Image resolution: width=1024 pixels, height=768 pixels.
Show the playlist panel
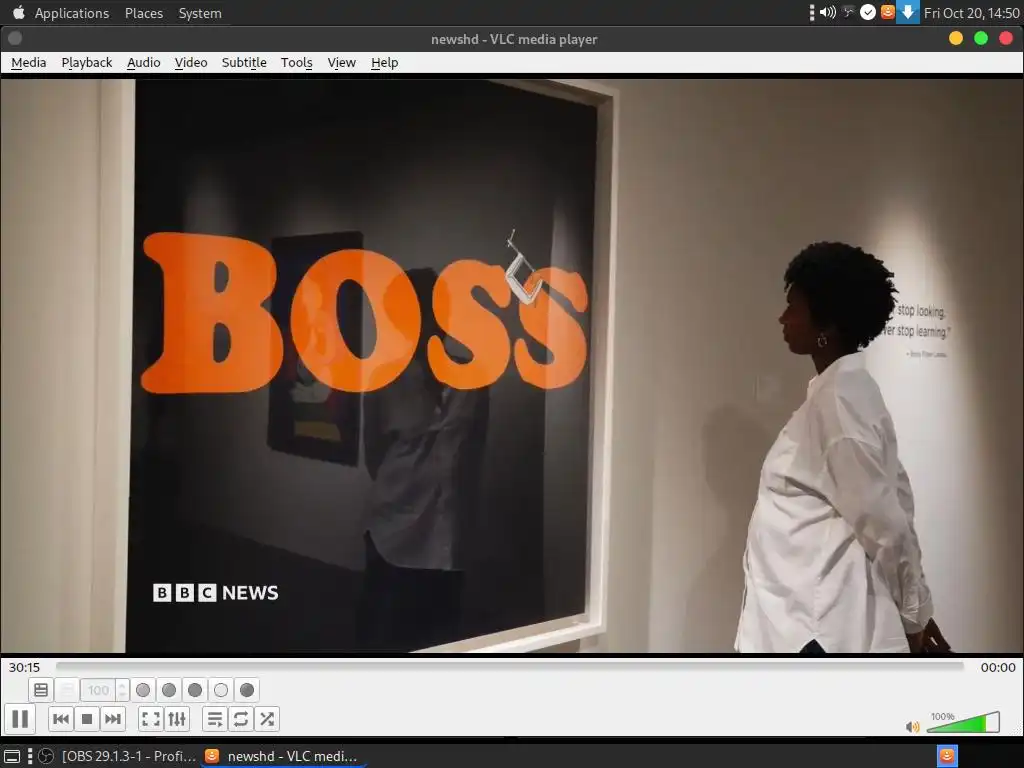pyautogui.click(x=214, y=719)
